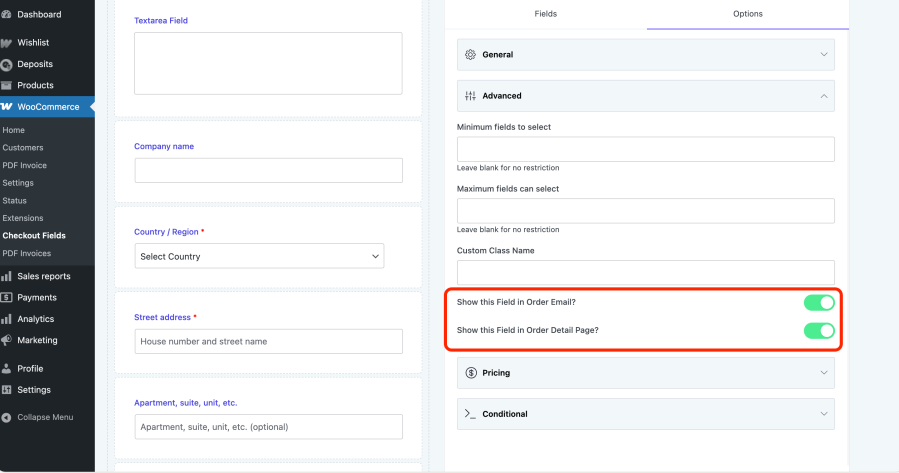
Task: Disable Show this Field in Order Email
Action: coord(818,302)
